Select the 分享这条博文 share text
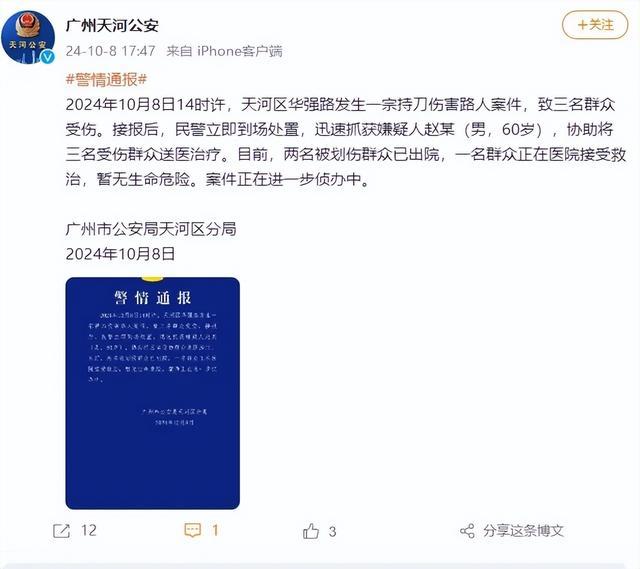 (x=524, y=531)
